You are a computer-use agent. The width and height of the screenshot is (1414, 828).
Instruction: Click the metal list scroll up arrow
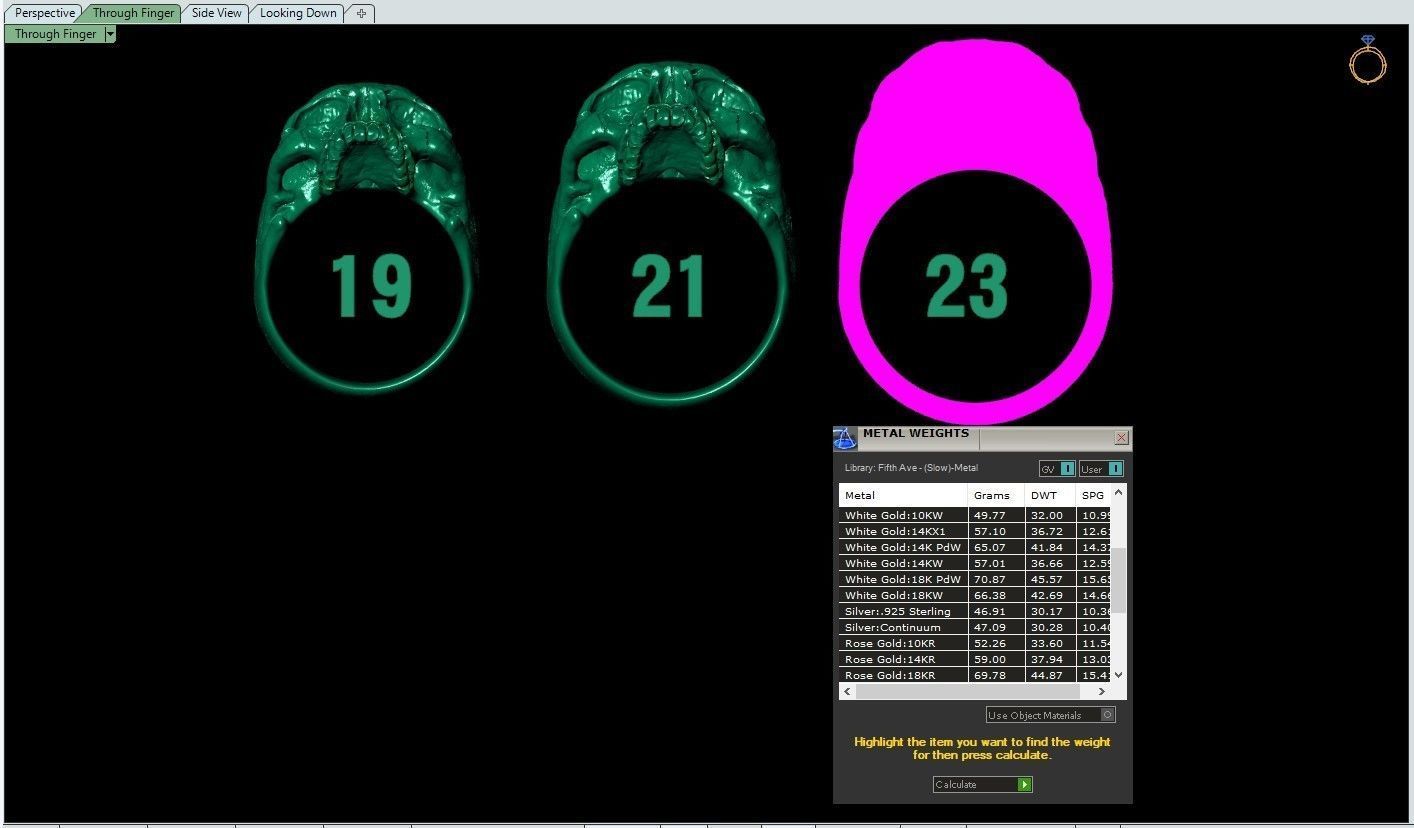coord(1118,492)
